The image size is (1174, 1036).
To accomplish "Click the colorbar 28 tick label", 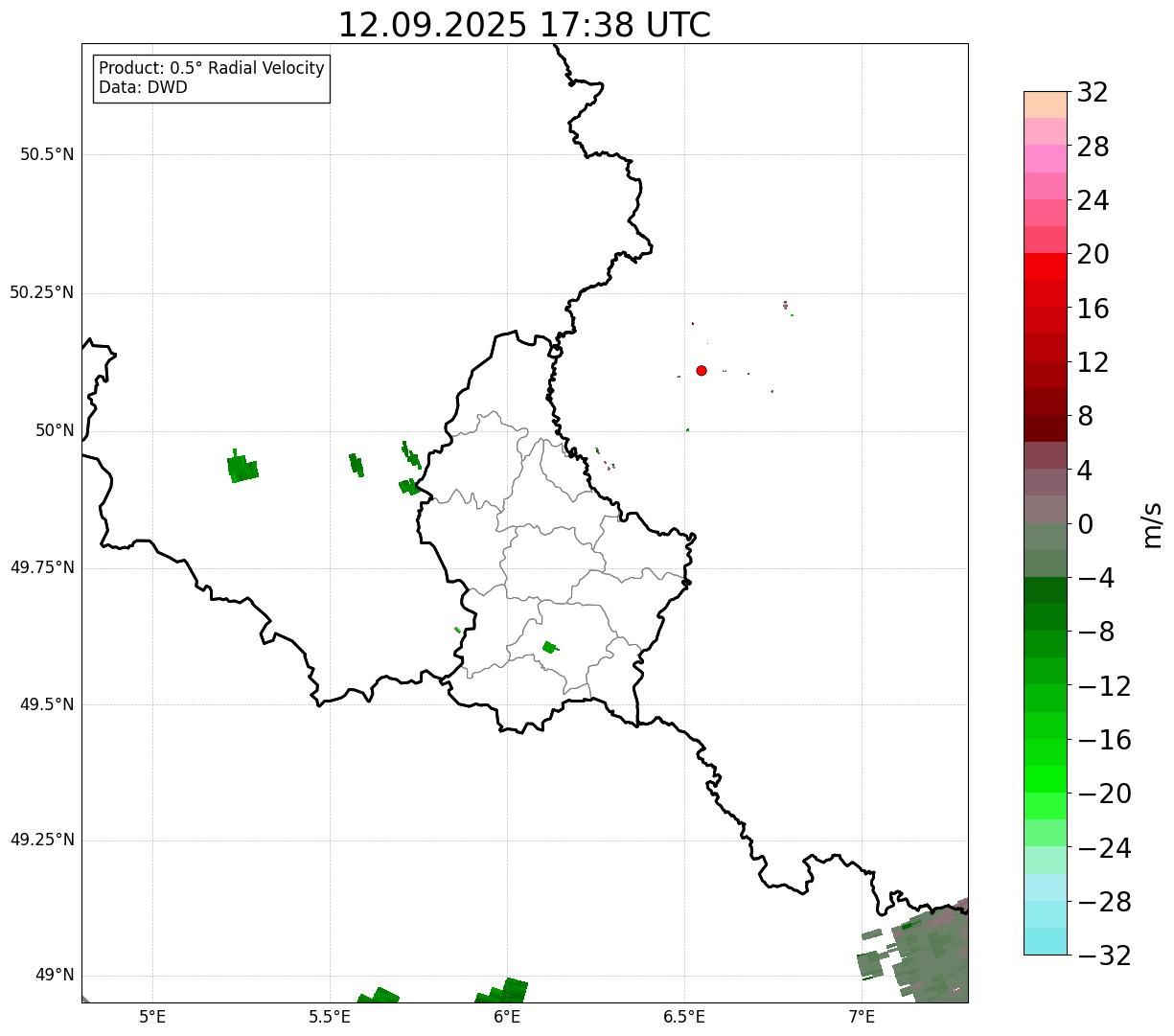I will pos(1093,147).
